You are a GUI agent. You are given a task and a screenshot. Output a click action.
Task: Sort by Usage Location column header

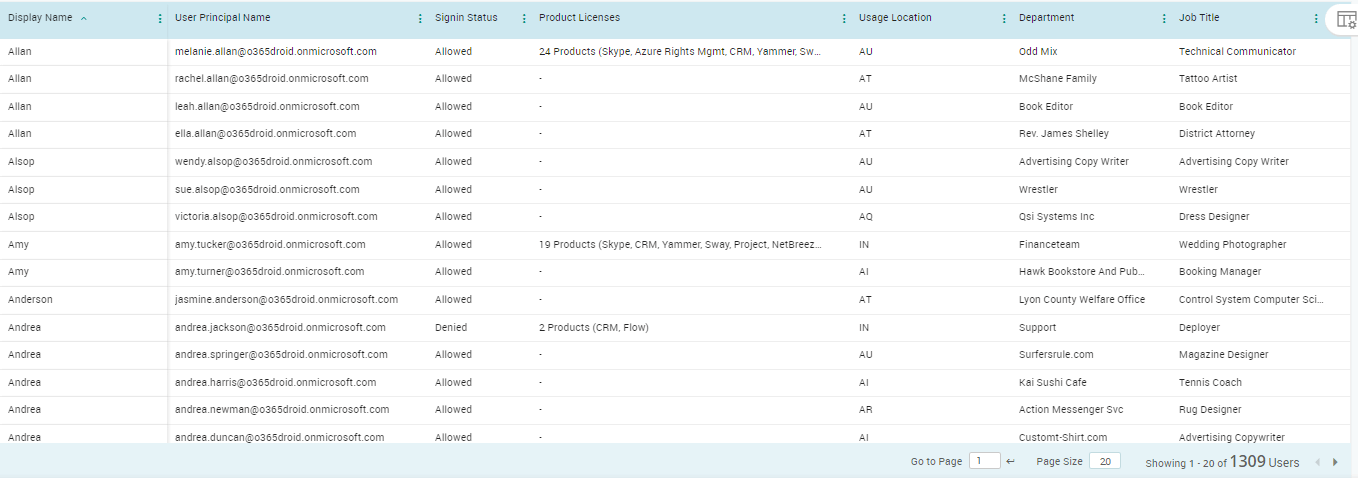[894, 18]
